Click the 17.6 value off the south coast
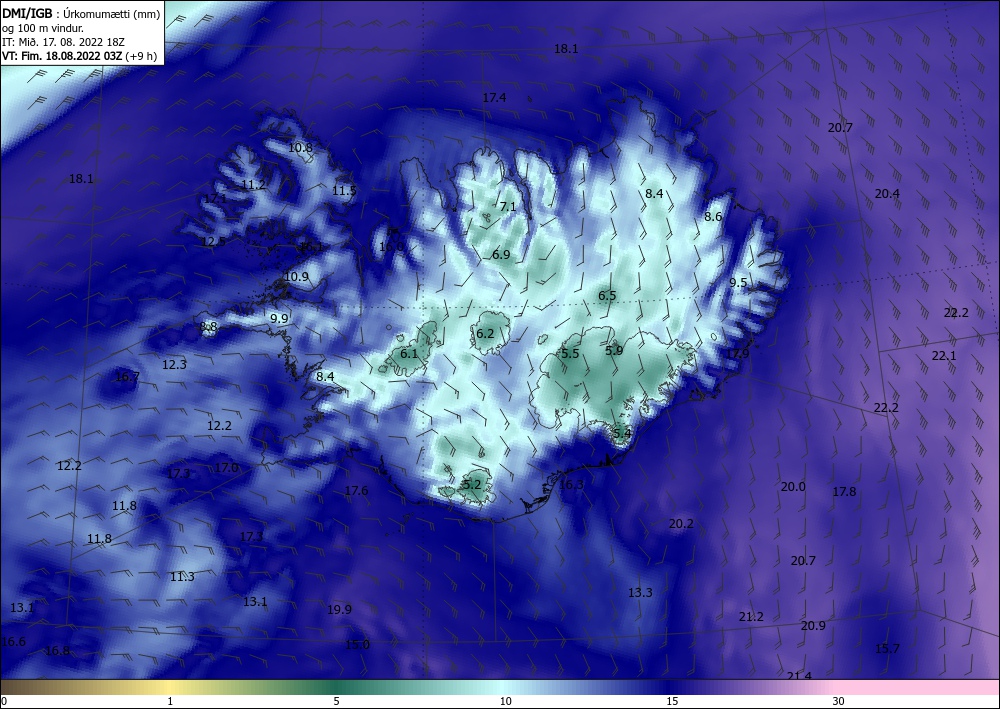1000x709 pixels. coord(356,490)
